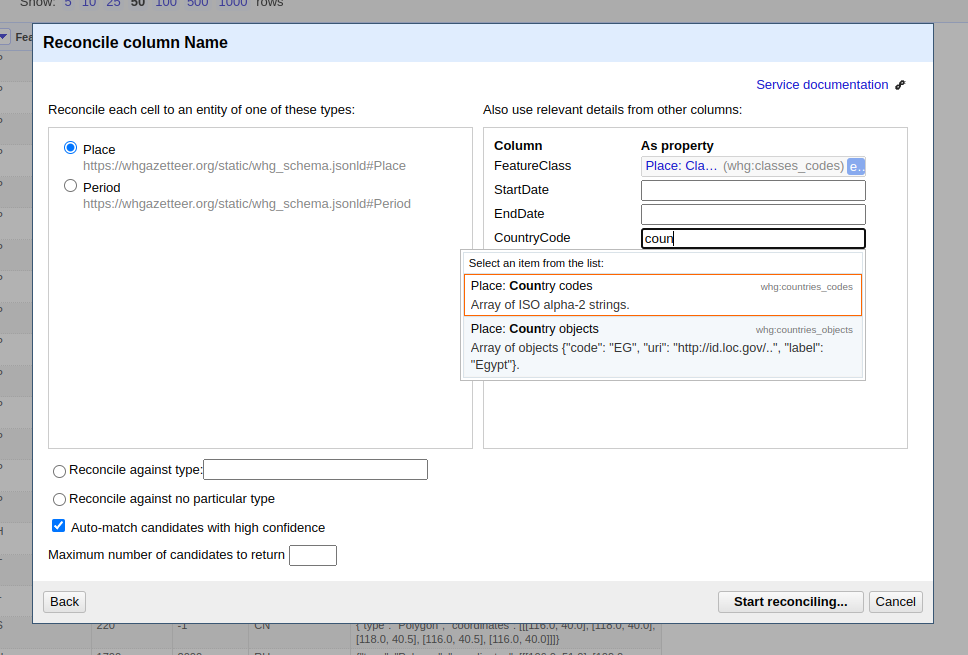Select the Place type radio button
Viewport: 968px width, 655px height.
point(70,148)
